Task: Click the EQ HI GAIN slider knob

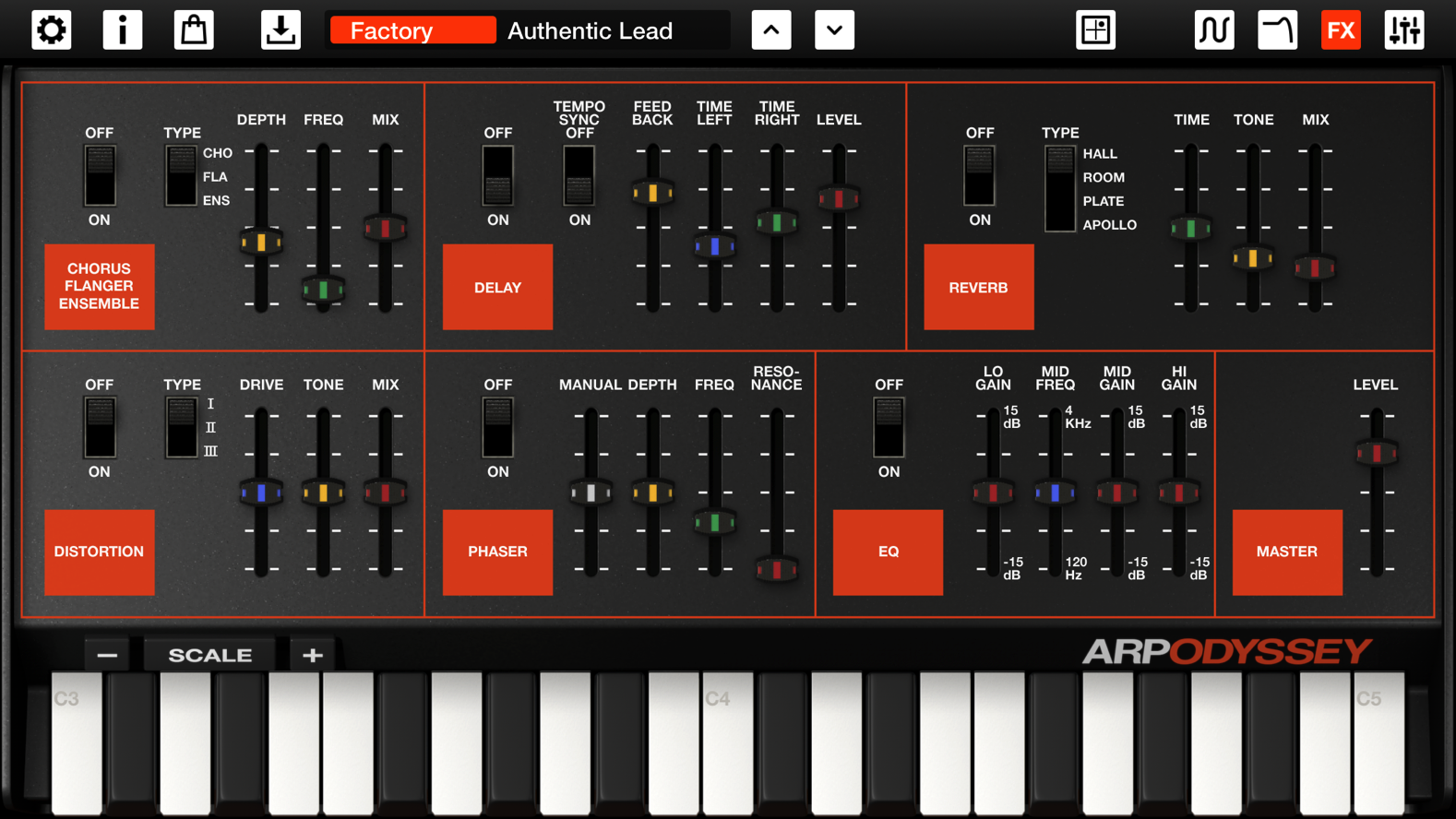Action: (1178, 493)
